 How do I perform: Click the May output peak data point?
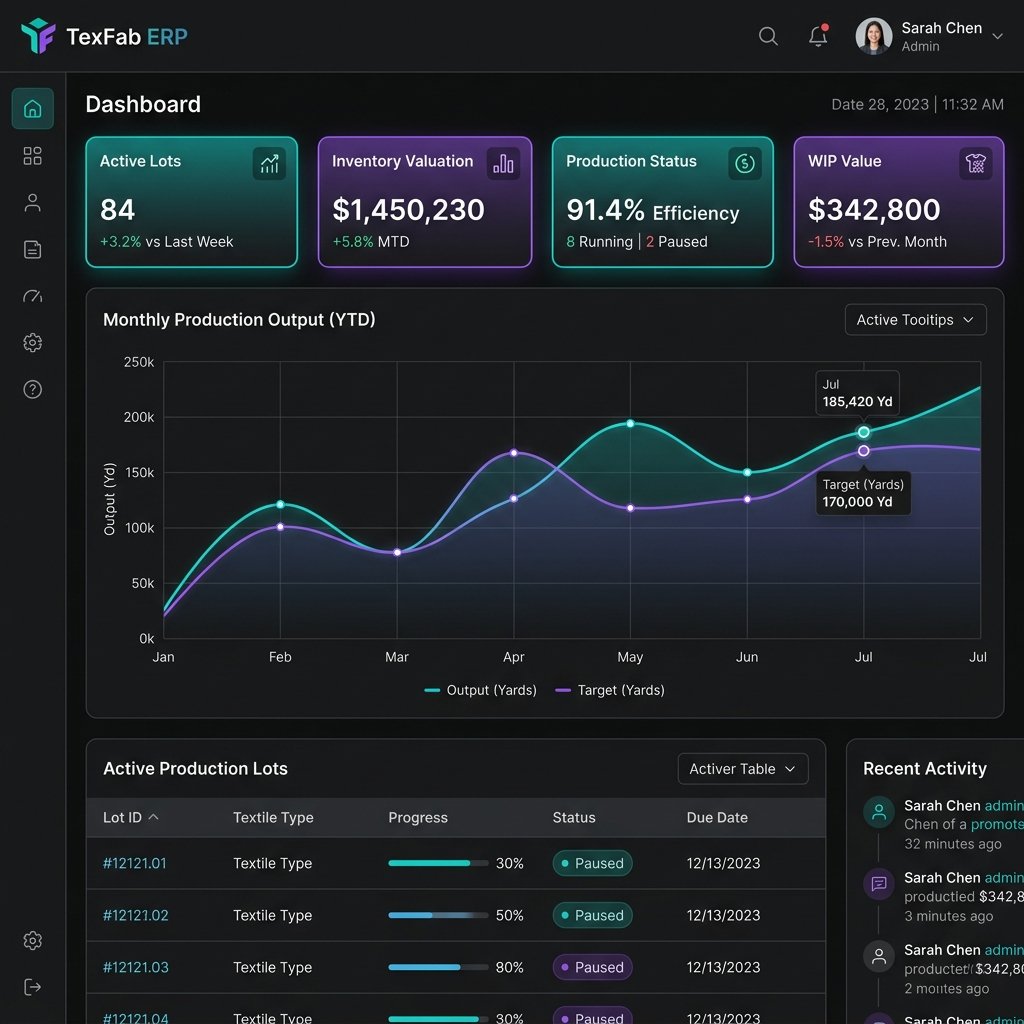[x=630, y=424]
